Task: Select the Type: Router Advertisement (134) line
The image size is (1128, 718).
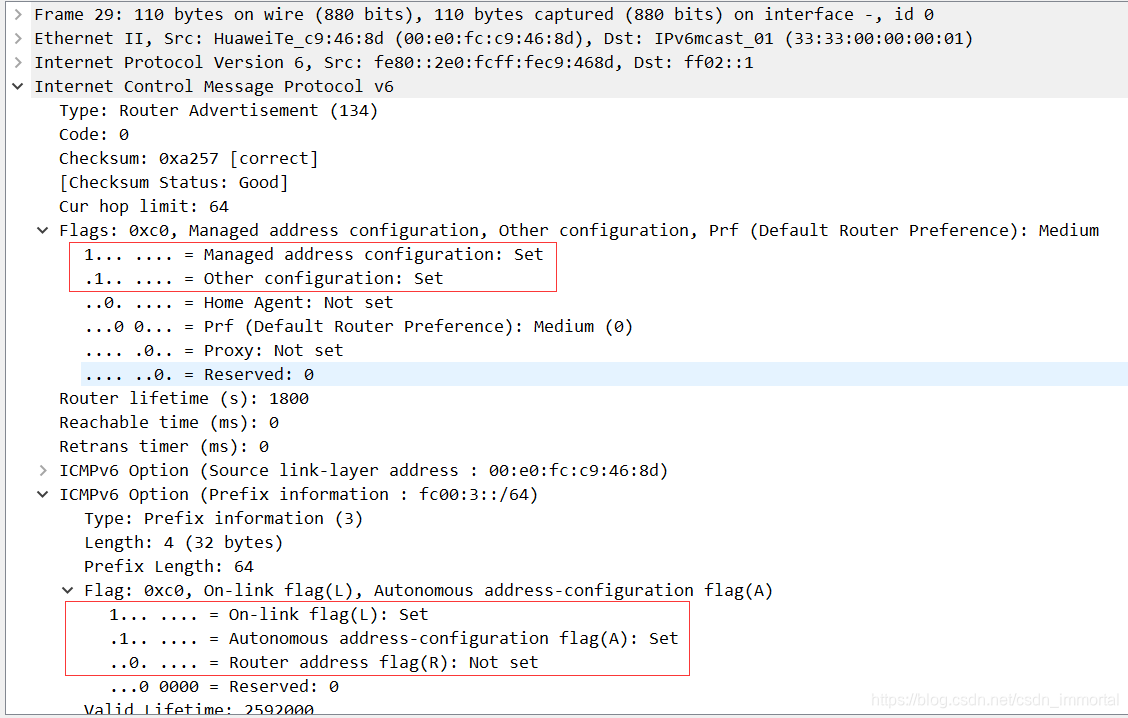Action: [x=218, y=111]
